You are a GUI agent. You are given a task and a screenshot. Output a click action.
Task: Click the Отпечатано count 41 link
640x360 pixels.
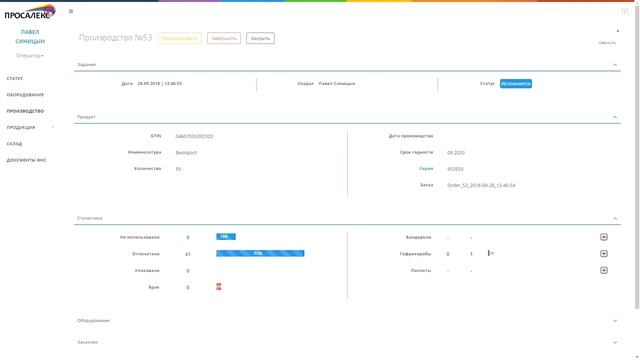tap(188, 254)
